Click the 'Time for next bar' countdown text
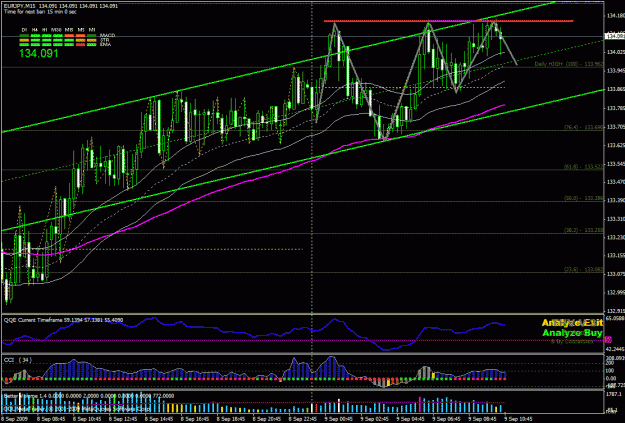The width and height of the screenshot is (625, 423). (41, 12)
